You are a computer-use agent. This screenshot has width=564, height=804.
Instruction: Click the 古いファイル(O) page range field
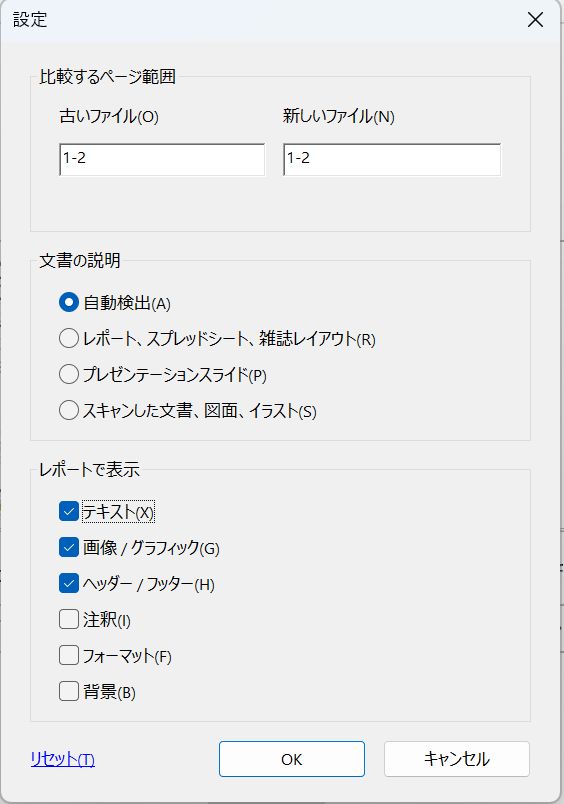coord(162,159)
